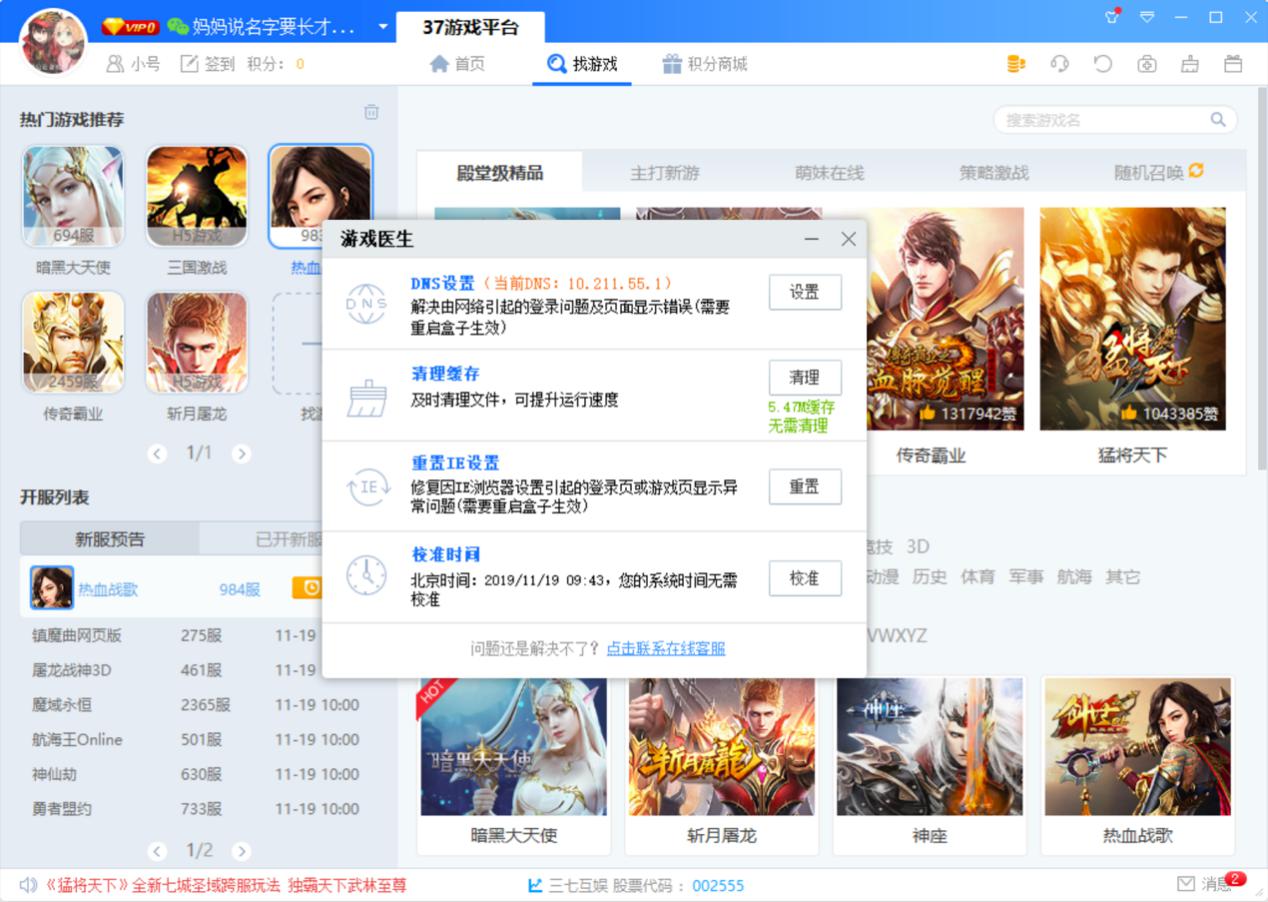This screenshot has width=1268, height=902.
Task: Open the gift box icon at the toolbar's right end
Action: click(x=1233, y=62)
